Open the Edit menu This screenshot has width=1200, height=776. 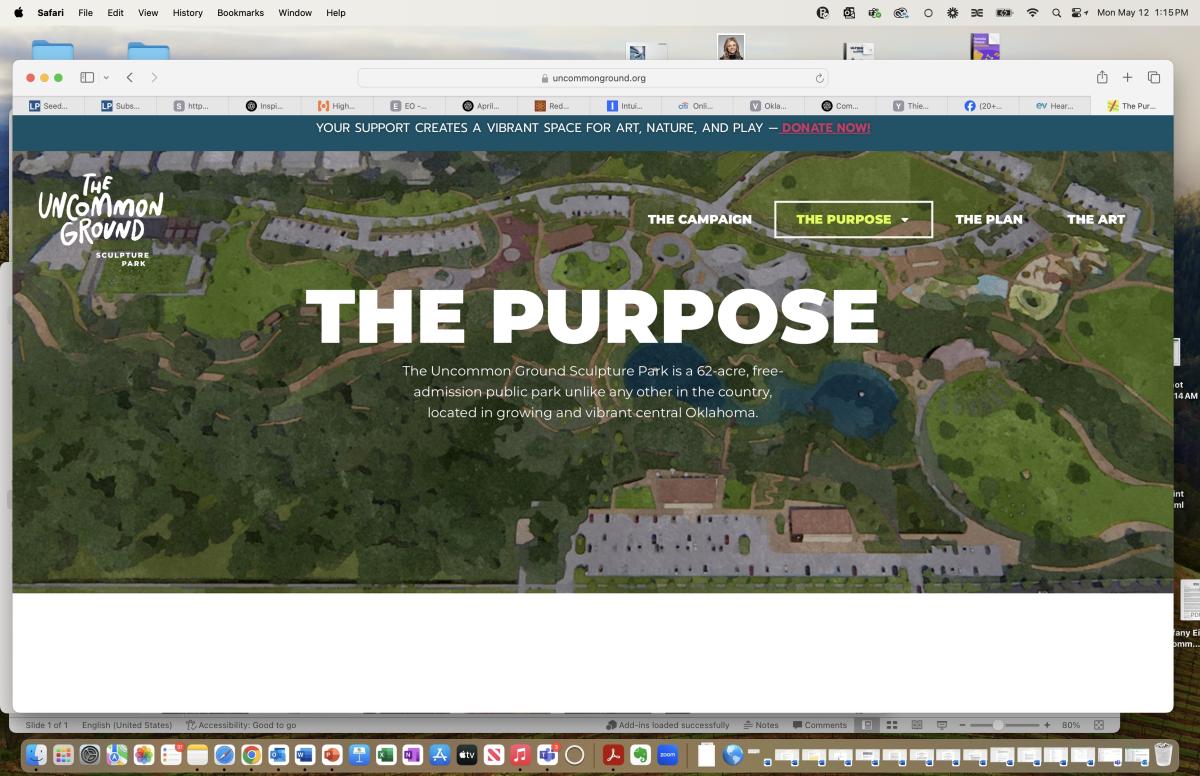116,13
